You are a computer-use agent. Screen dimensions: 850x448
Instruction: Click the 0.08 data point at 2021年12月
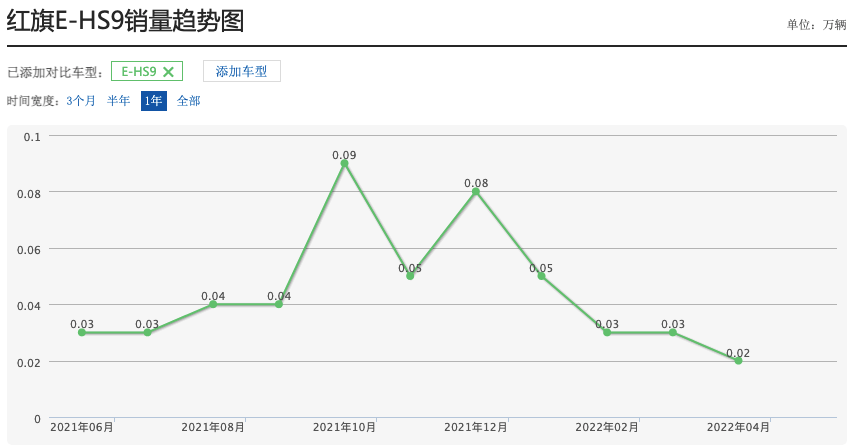(x=475, y=191)
